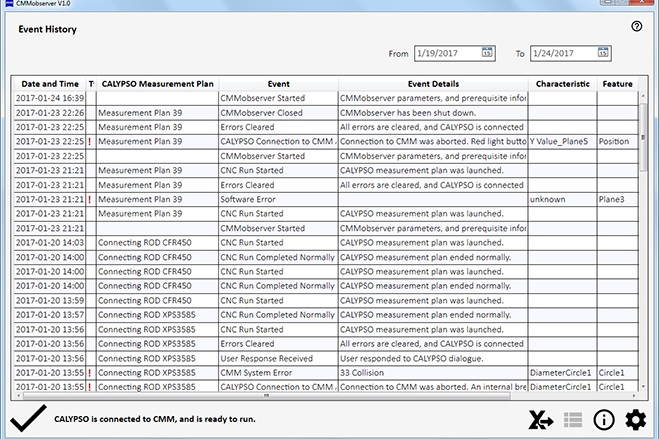Select Connecting ROD CFR450 plan in 14:03 row
The height and width of the screenshot is (439, 659).
pos(157,243)
